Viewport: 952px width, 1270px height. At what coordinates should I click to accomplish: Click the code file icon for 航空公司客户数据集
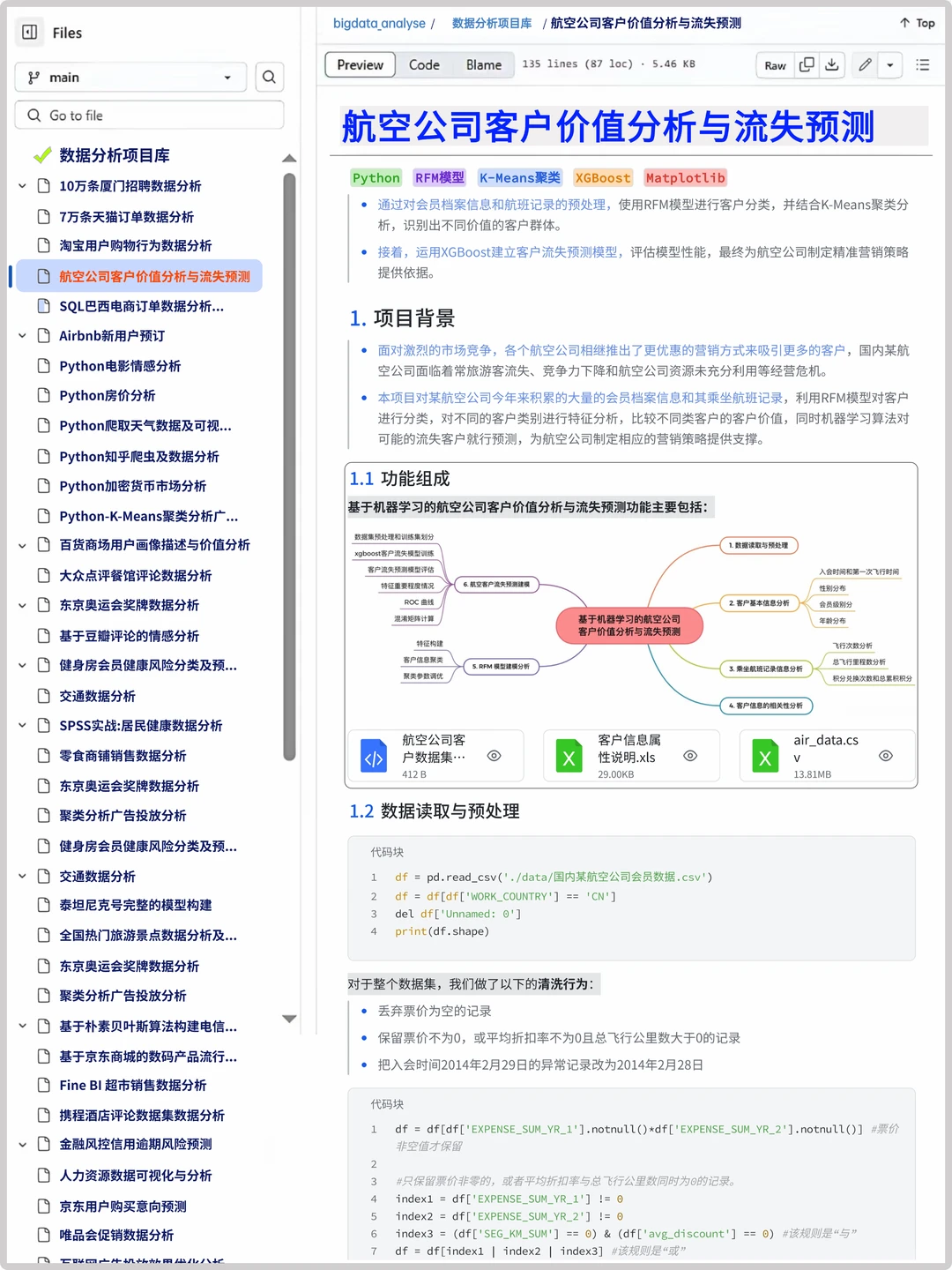point(374,757)
